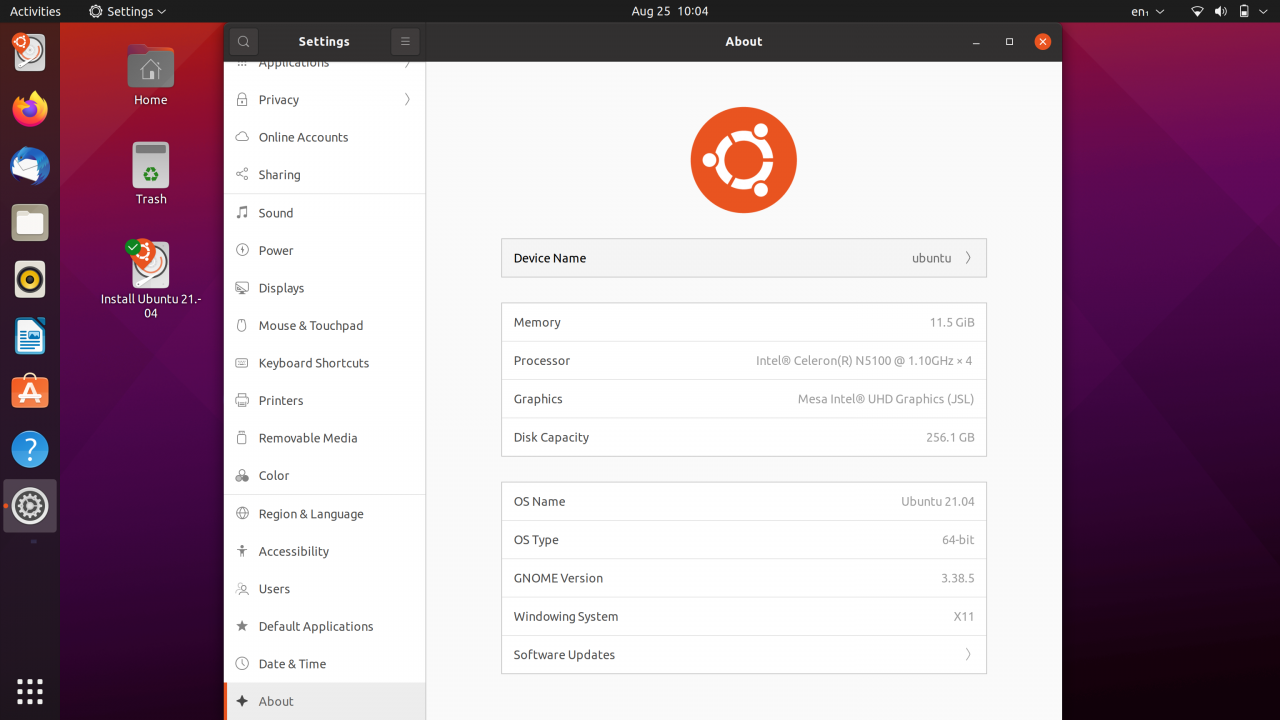Open Files manager from the dock

(x=30, y=223)
